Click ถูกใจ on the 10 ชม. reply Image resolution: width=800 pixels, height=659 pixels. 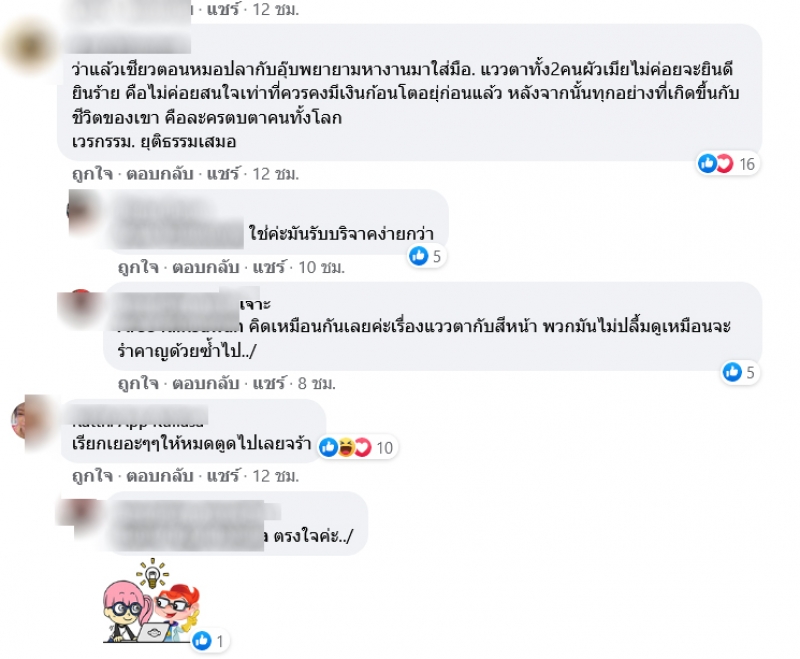pos(138,267)
